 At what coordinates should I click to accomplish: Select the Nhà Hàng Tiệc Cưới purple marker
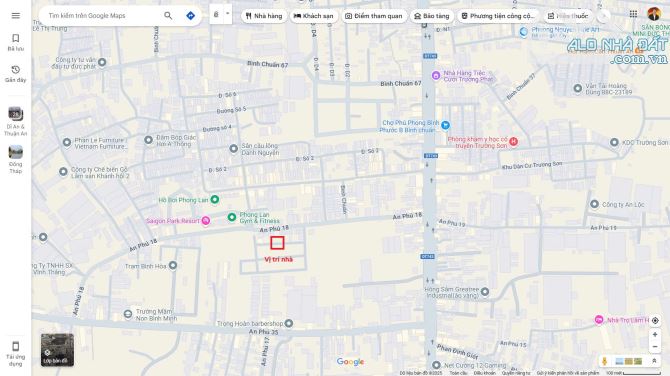coord(436,76)
